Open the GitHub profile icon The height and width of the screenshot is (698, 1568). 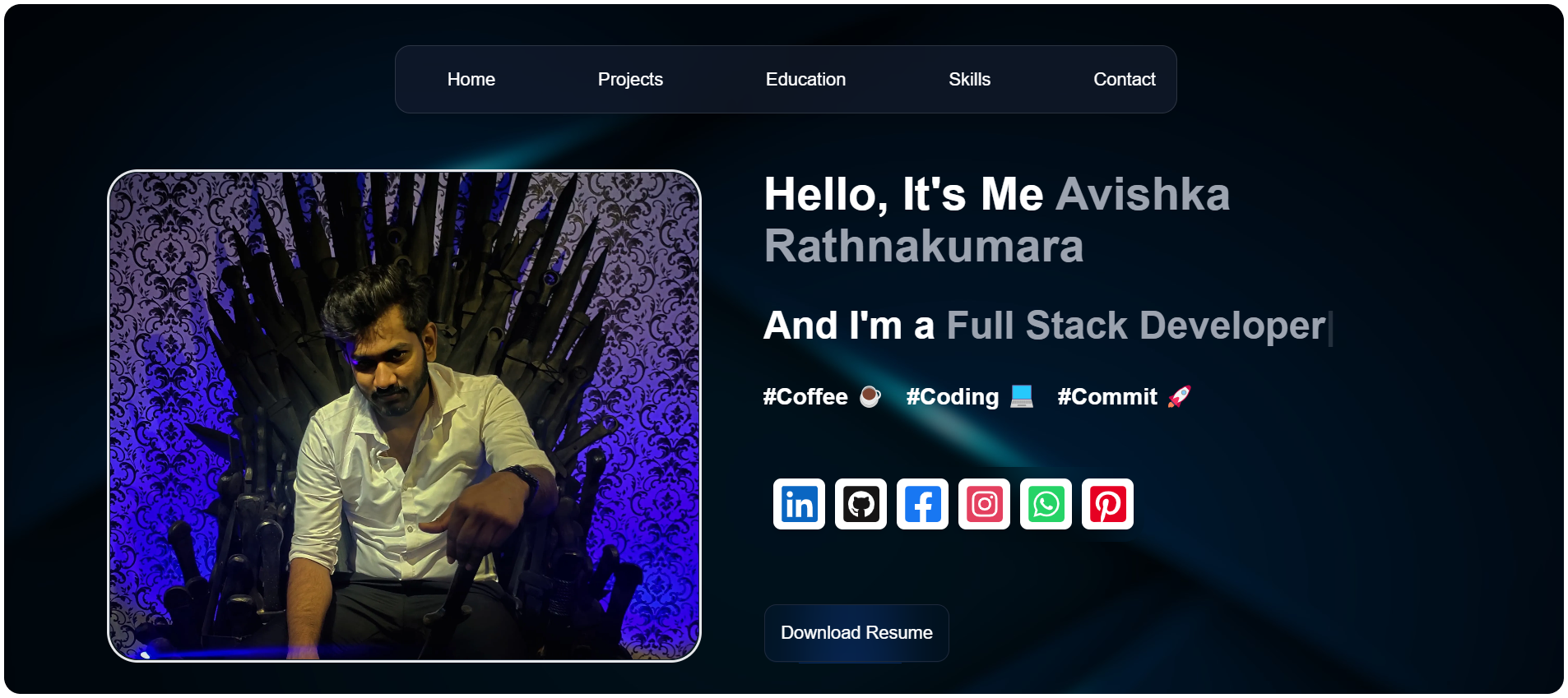point(861,504)
